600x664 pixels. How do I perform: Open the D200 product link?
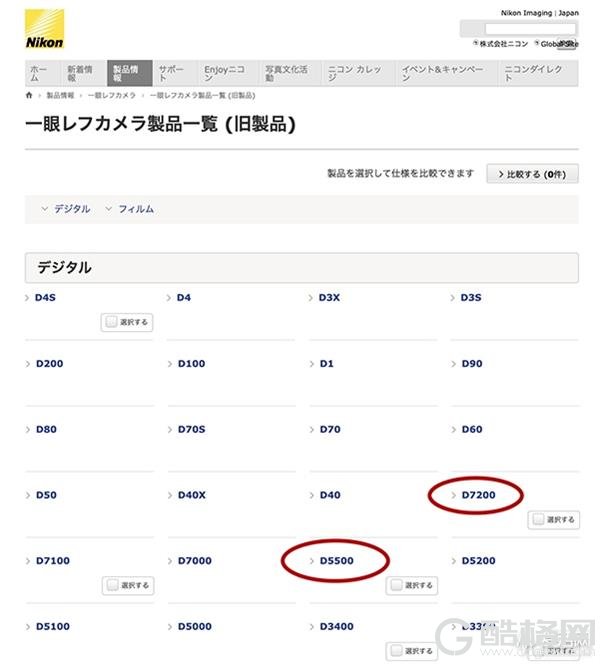[x=50, y=364]
